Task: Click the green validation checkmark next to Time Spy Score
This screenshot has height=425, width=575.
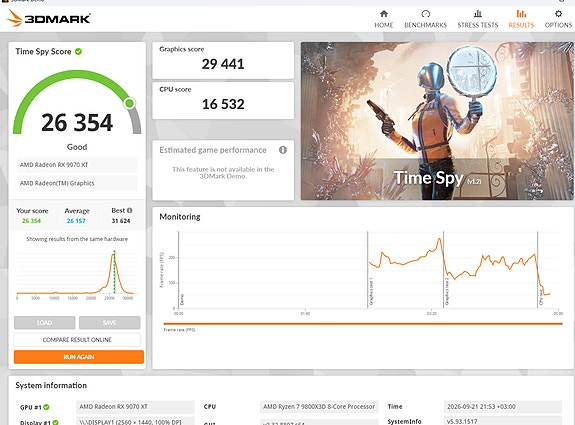Action: (x=78, y=52)
